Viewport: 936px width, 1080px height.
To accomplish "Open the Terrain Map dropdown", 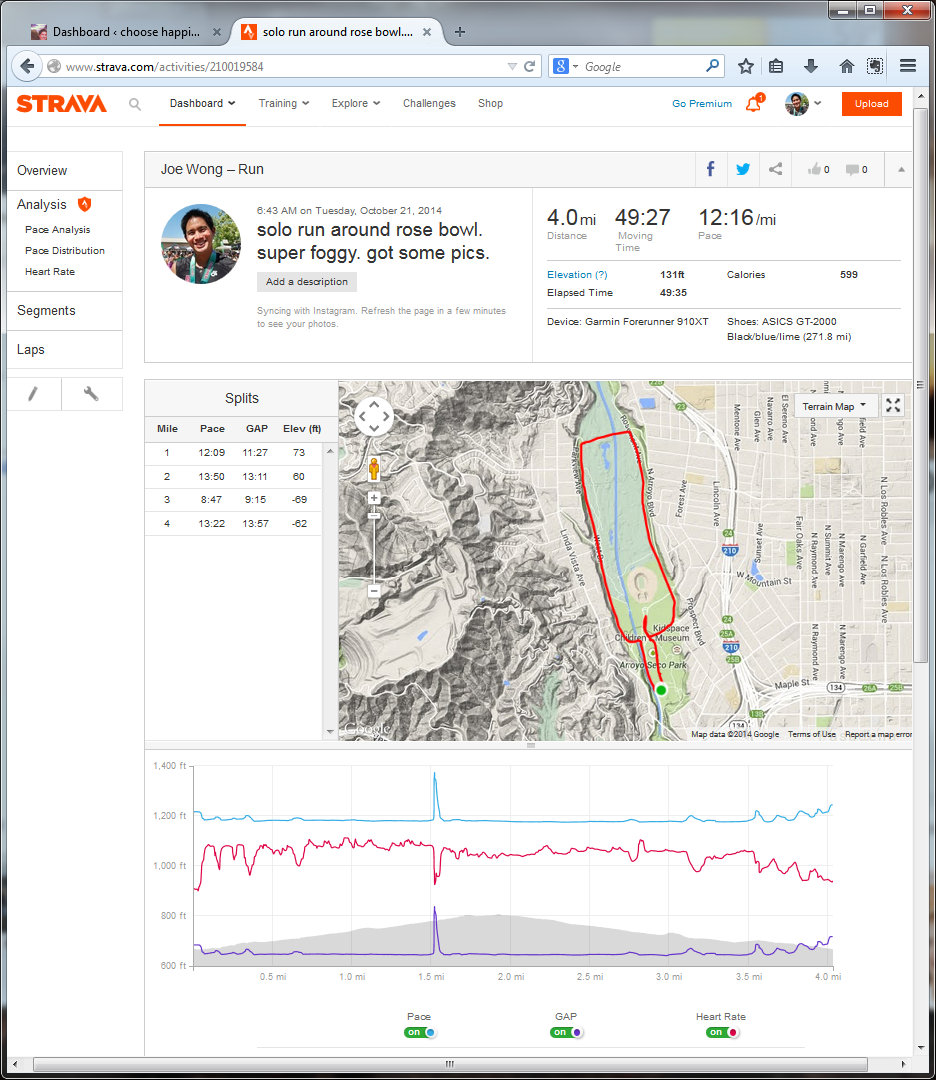I will [834, 406].
